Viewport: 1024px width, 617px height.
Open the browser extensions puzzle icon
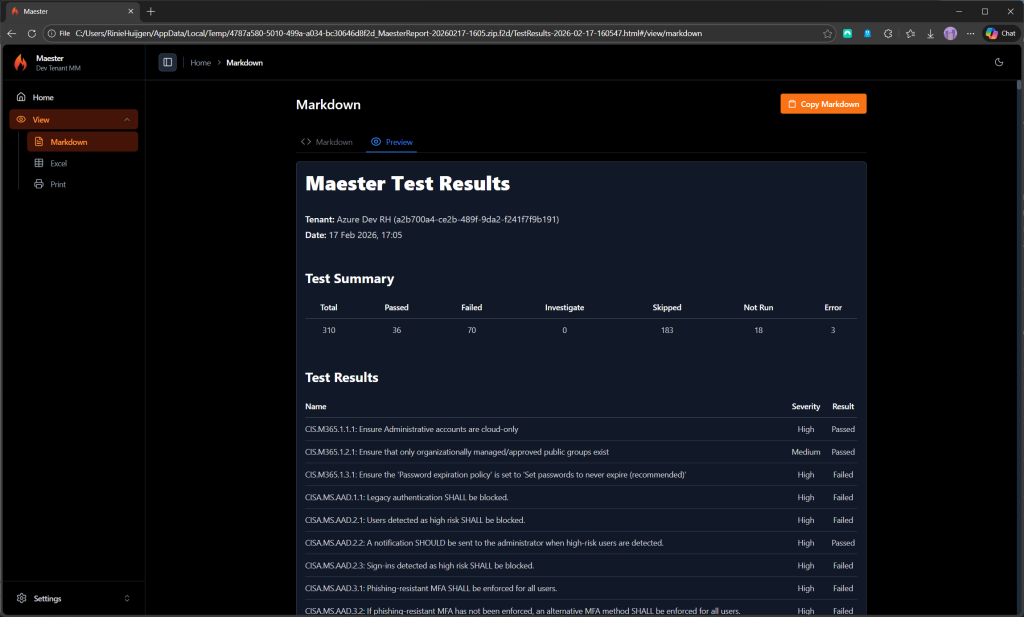click(x=888, y=33)
